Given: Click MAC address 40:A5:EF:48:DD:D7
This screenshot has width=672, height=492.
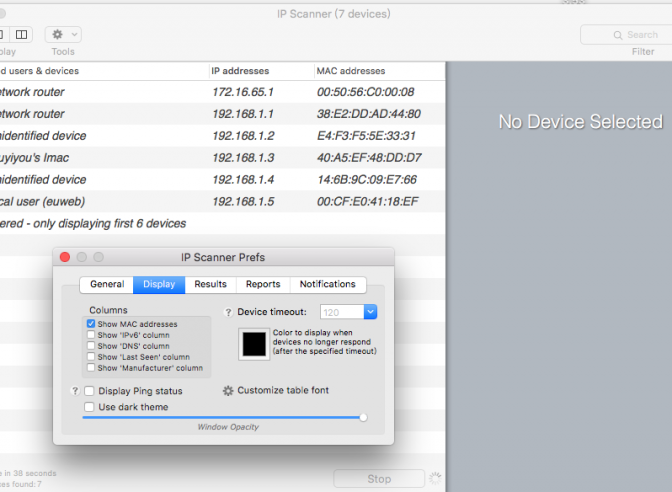Looking at the screenshot, I should (369, 158).
